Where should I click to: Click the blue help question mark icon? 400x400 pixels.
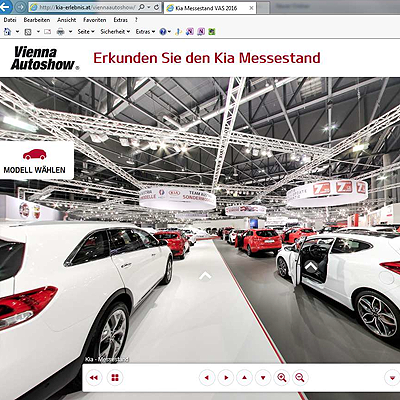point(163,32)
